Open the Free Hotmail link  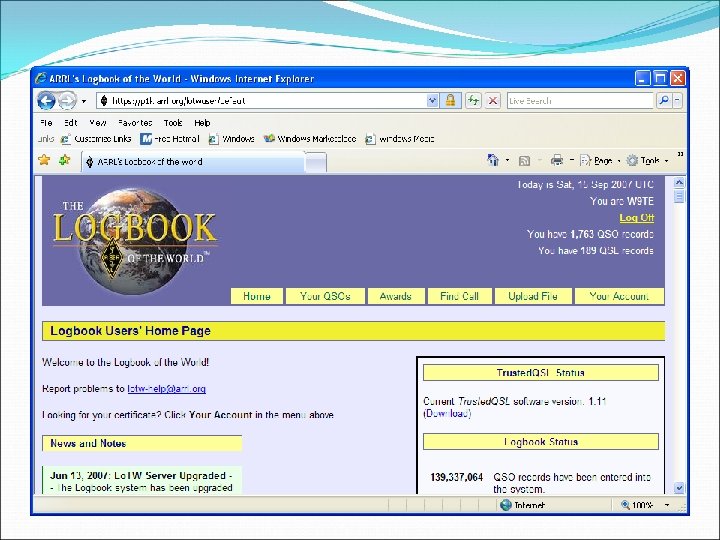170,139
